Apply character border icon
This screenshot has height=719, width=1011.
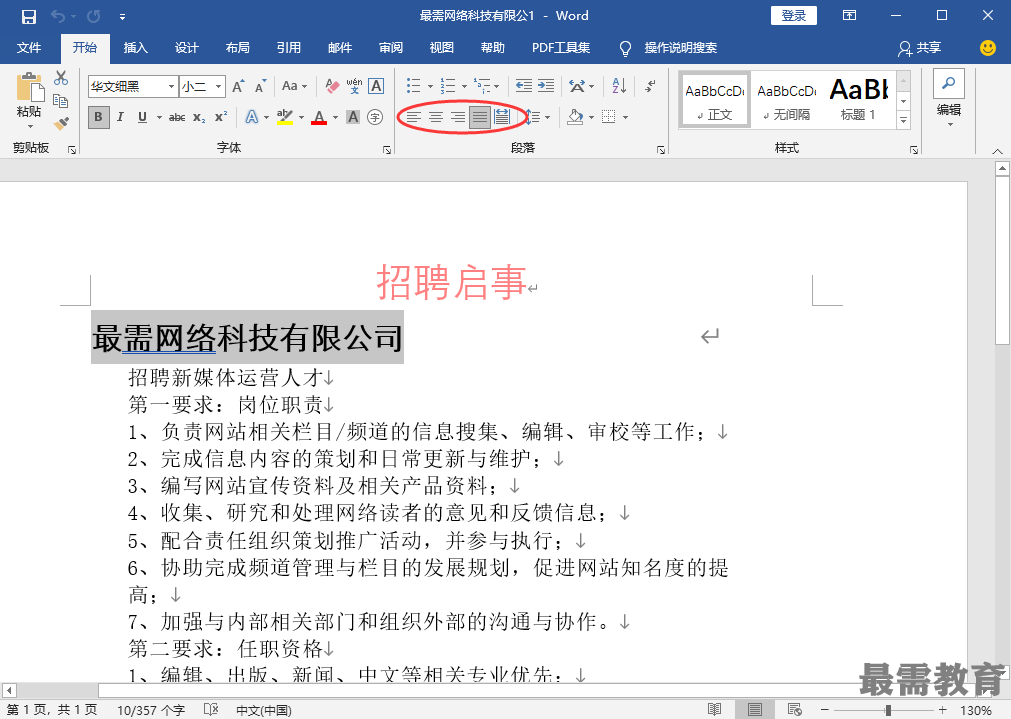(x=376, y=86)
